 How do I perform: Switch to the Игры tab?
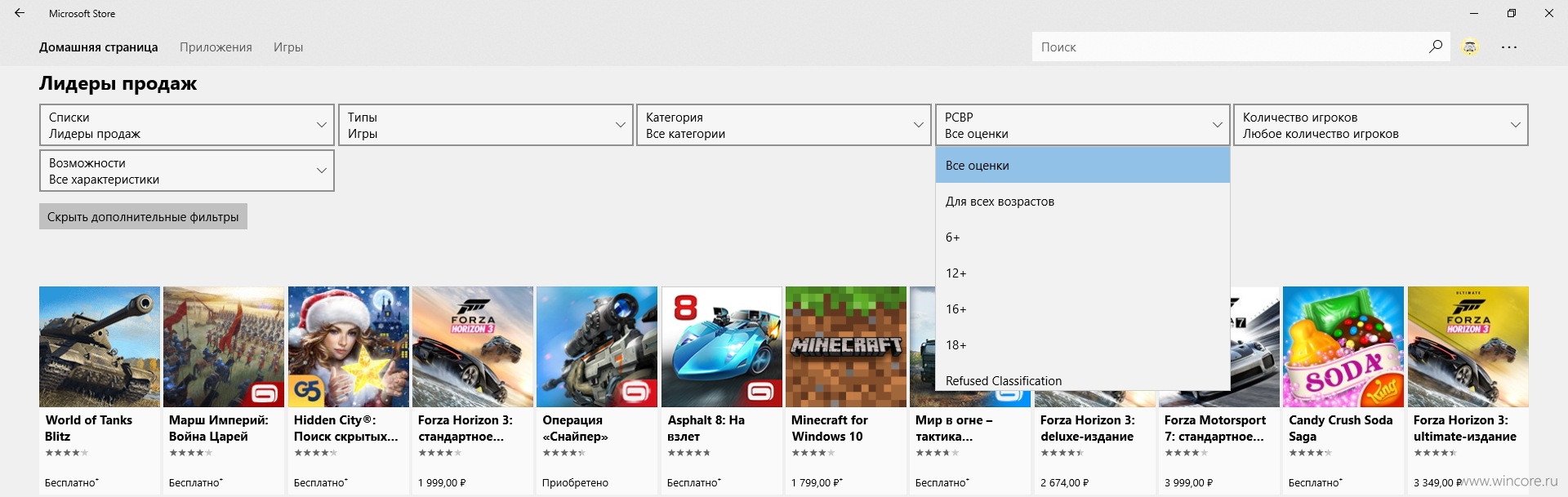tap(288, 47)
